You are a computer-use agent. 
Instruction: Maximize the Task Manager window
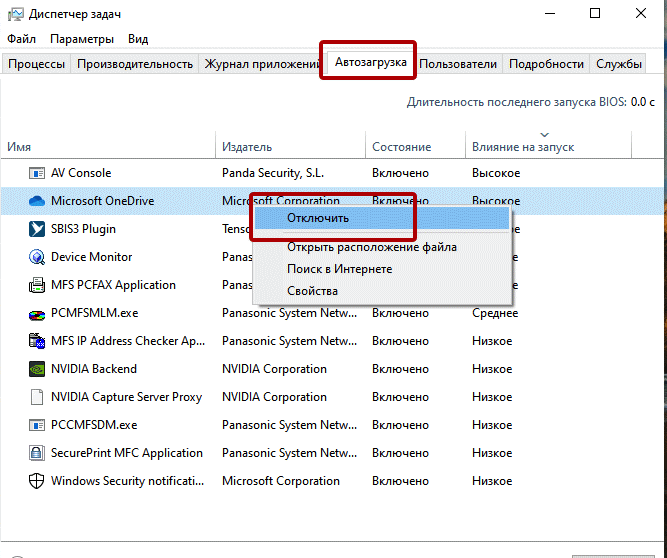(595, 14)
